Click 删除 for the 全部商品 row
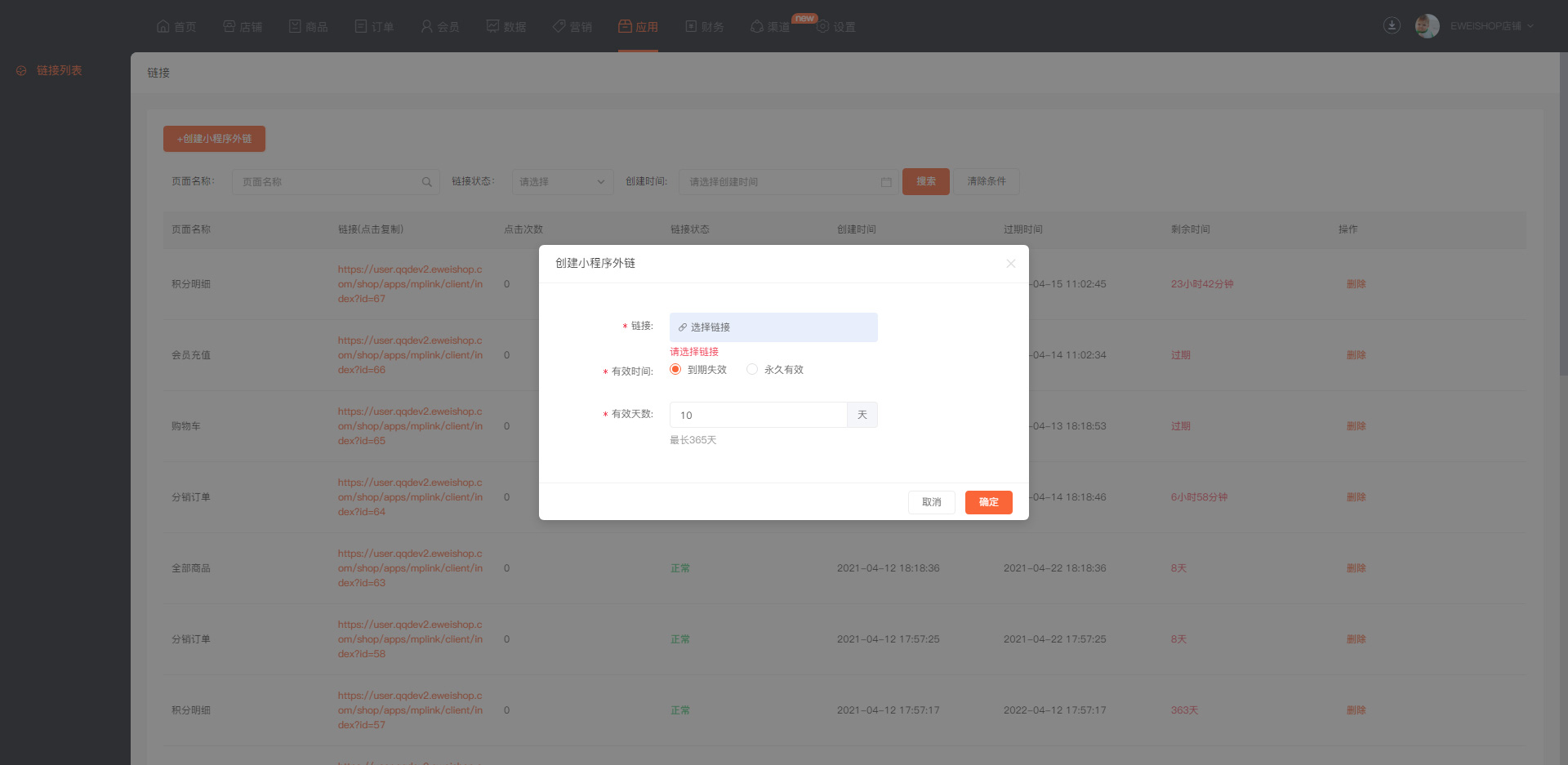Image resolution: width=1568 pixels, height=765 pixels. pyautogui.click(x=1356, y=568)
